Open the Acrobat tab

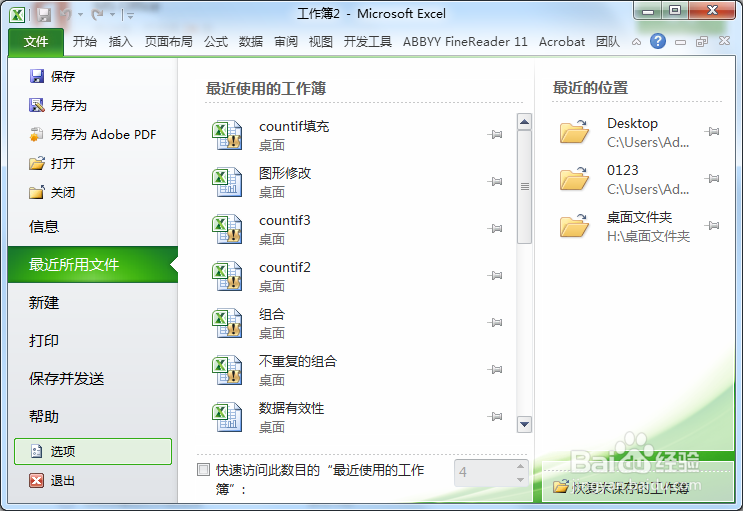pos(562,42)
